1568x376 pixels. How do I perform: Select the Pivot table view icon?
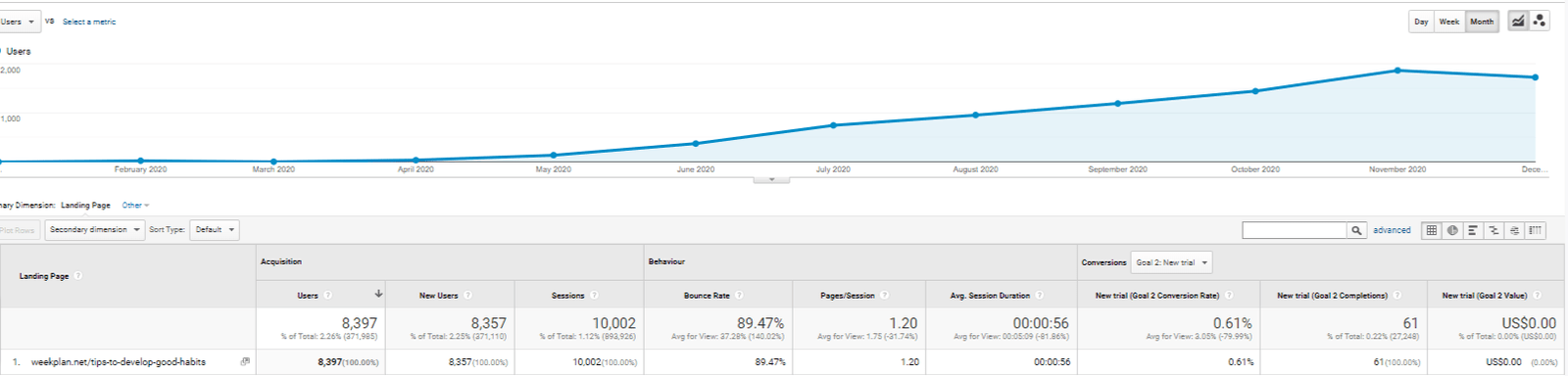(x=1536, y=230)
